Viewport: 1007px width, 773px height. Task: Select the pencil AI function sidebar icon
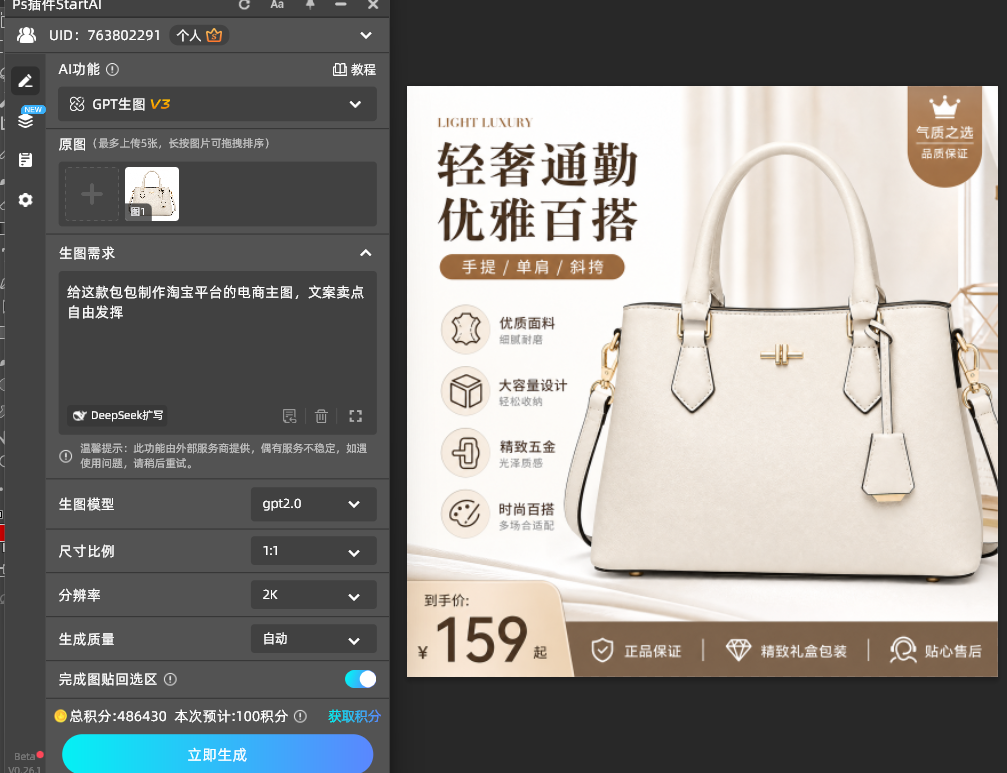25,81
